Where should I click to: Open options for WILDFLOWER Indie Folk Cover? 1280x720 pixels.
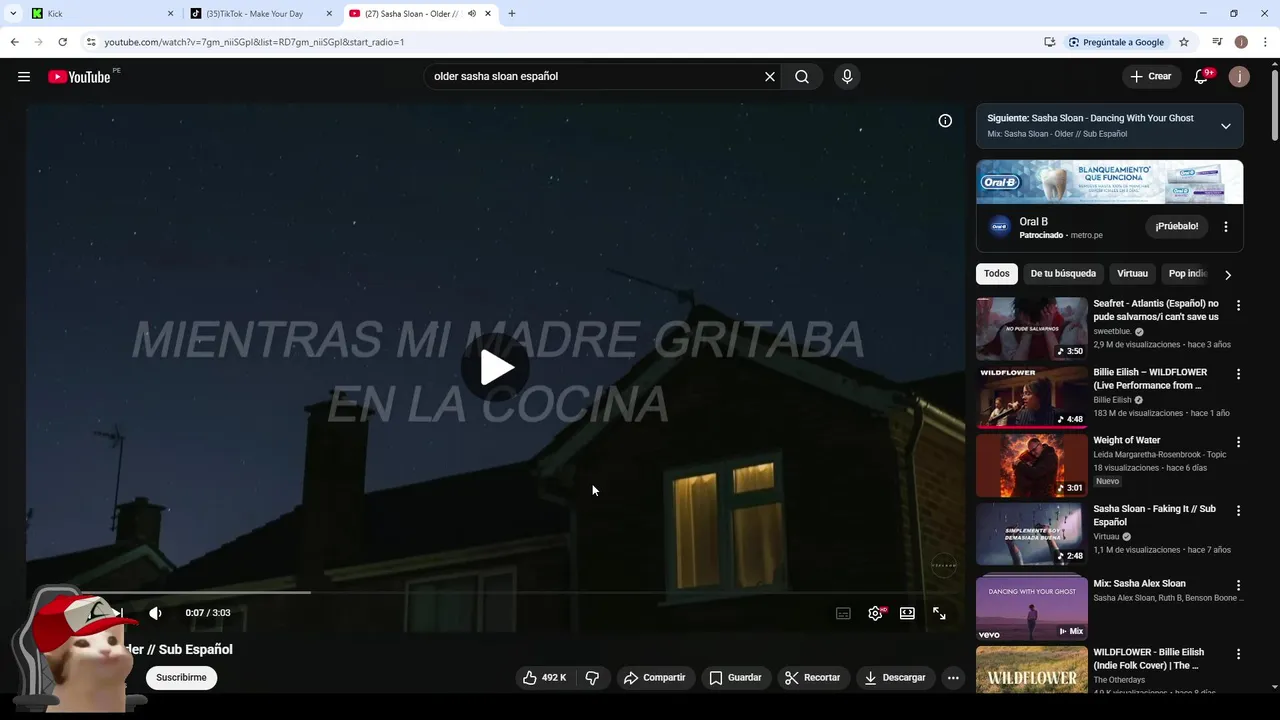click(1238, 654)
